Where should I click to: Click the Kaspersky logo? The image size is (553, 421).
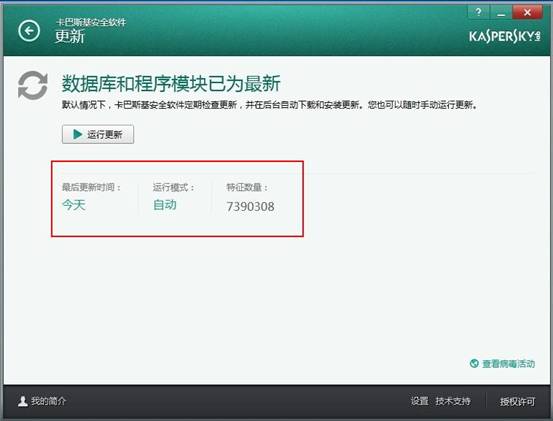504,36
